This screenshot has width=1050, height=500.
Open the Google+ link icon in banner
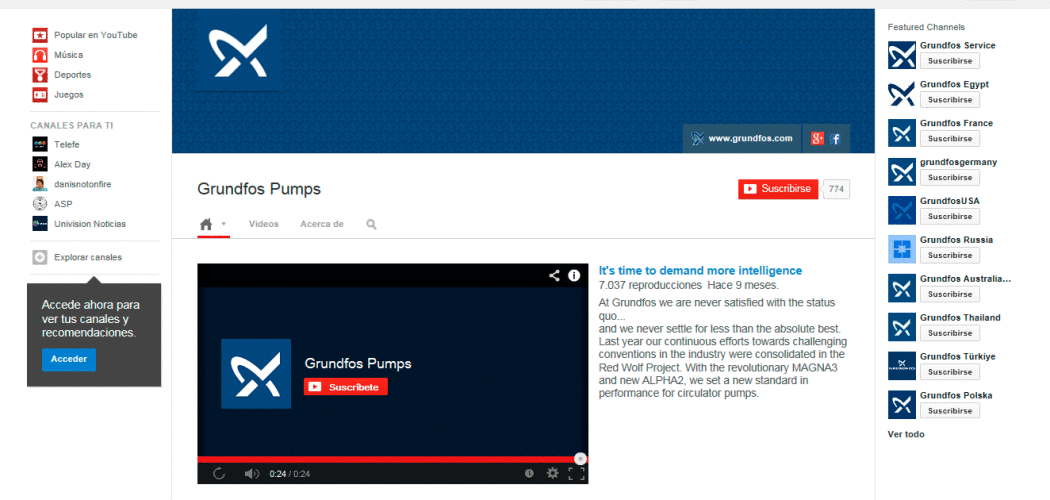pyautogui.click(x=817, y=139)
